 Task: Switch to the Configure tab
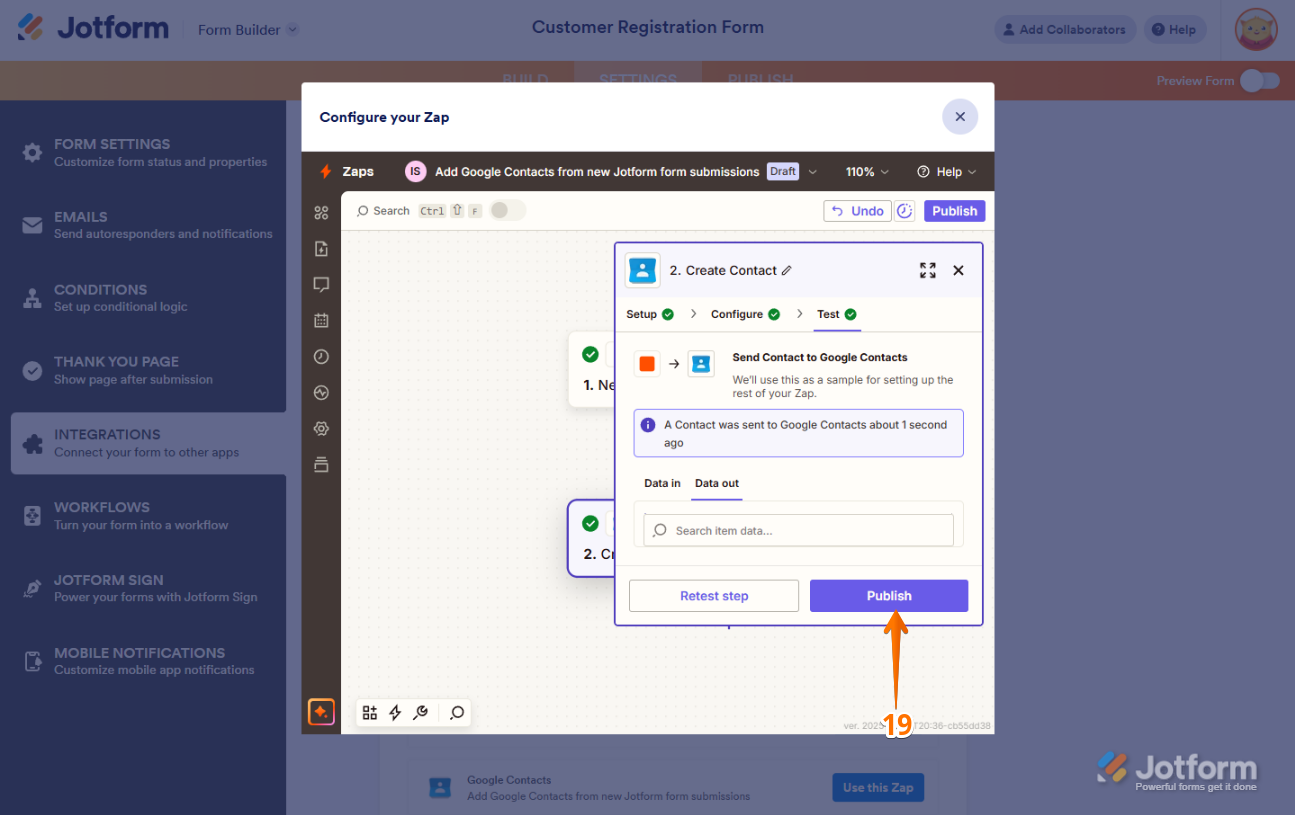click(x=745, y=314)
